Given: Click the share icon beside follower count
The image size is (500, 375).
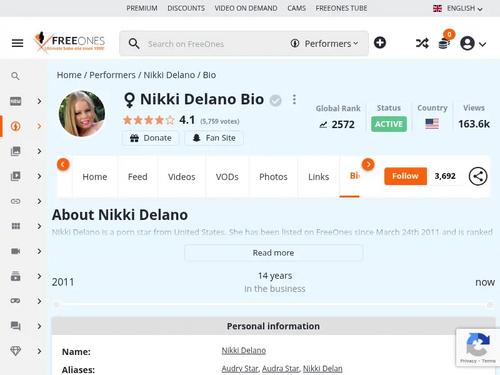Looking at the screenshot, I should click(478, 176).
